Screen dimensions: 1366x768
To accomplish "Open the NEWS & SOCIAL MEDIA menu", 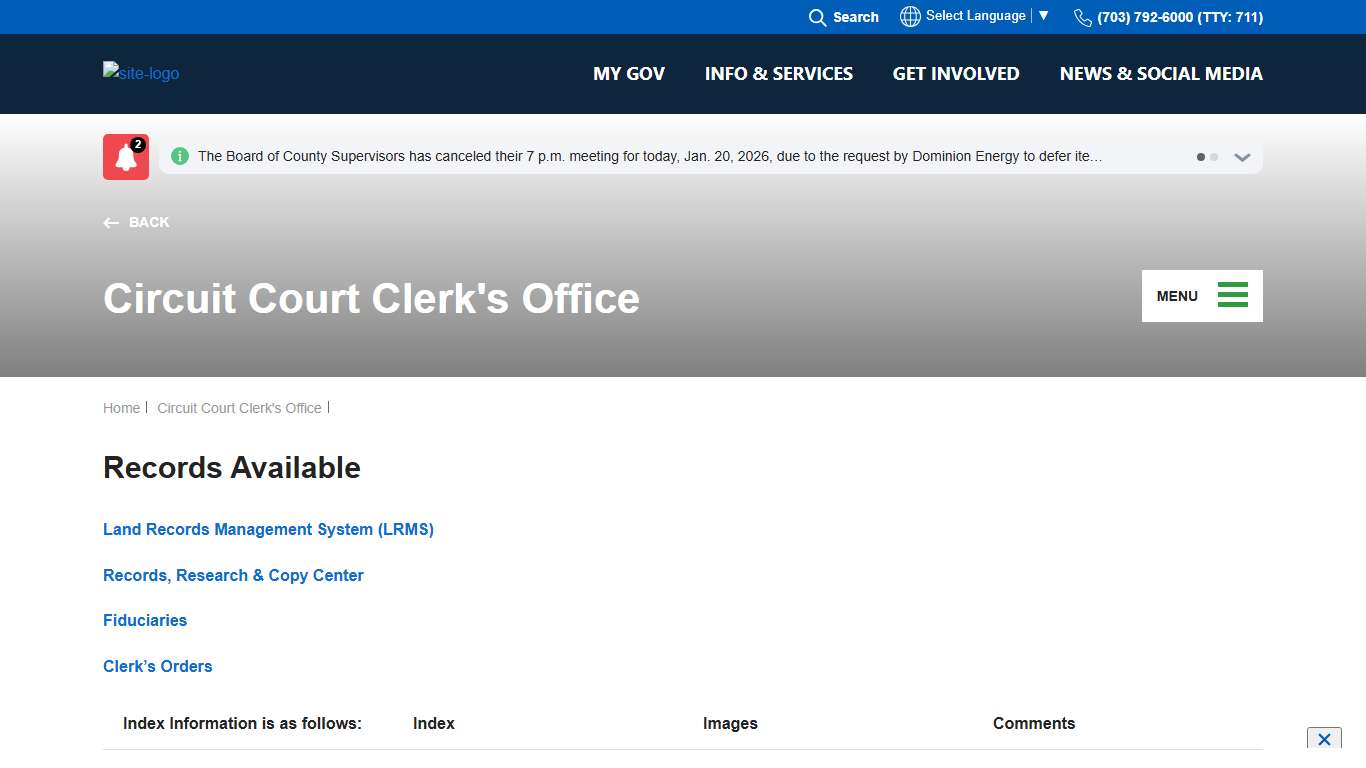I will (1160, 74).
